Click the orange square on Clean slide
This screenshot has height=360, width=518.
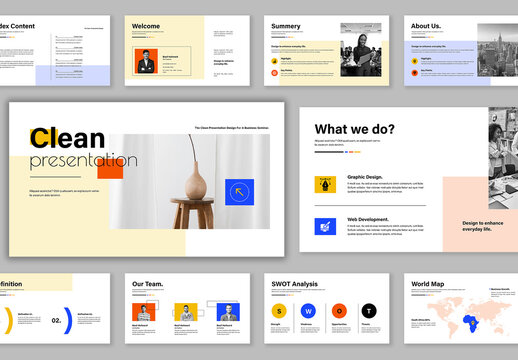[x=110, y=169]
